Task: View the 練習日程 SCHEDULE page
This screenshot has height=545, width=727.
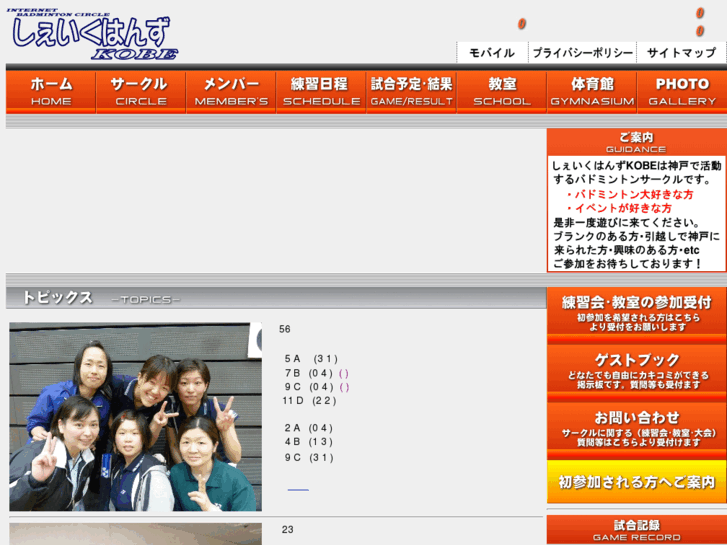Action: pos(321,92)
